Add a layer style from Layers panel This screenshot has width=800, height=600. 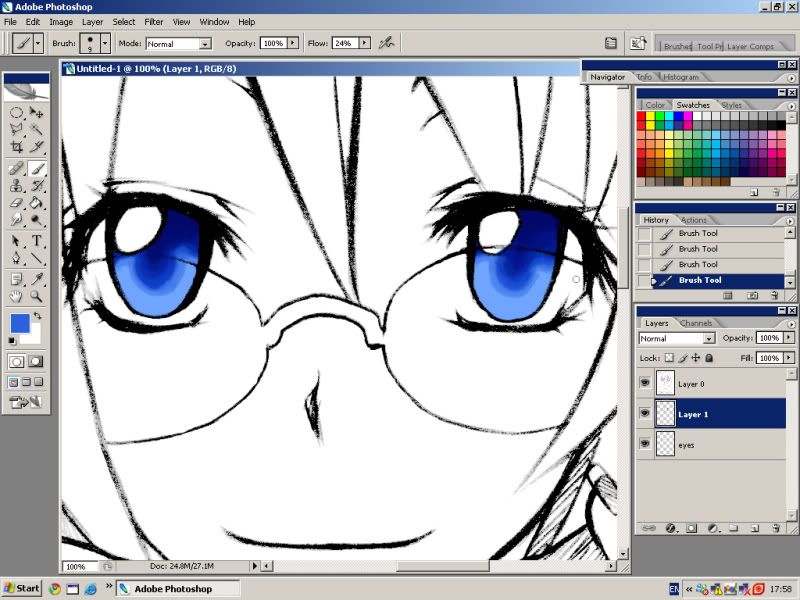coord(670,528)
